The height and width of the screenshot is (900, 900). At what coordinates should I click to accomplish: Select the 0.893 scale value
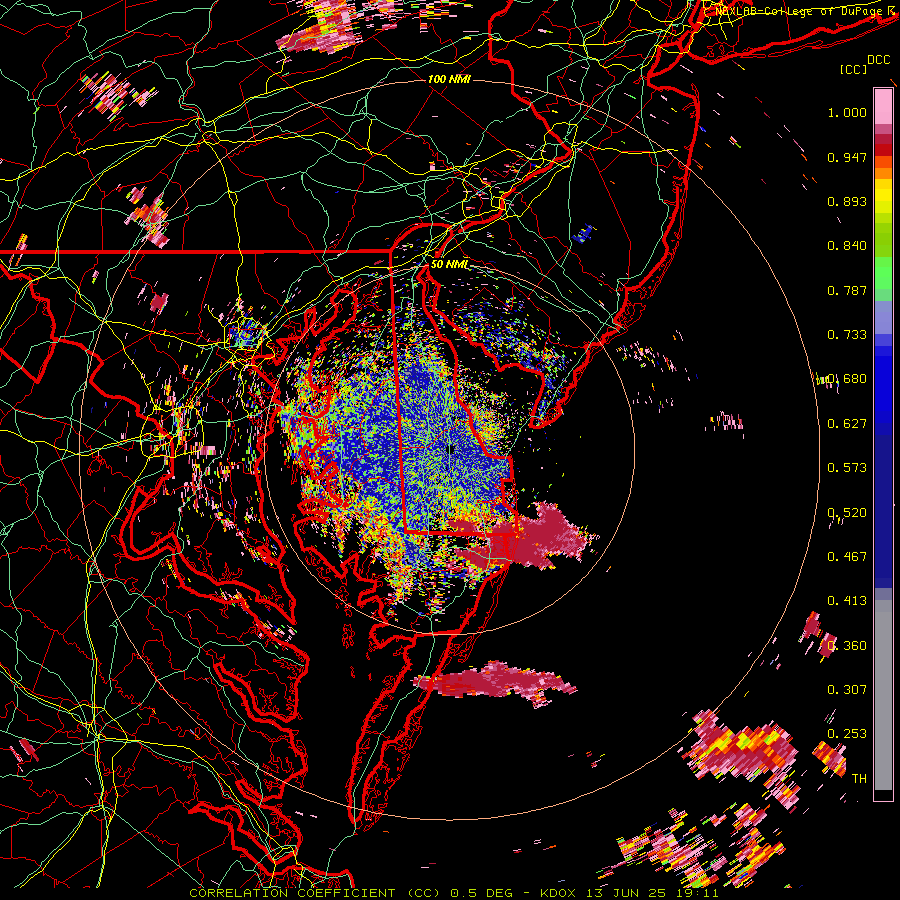point(847,201)
